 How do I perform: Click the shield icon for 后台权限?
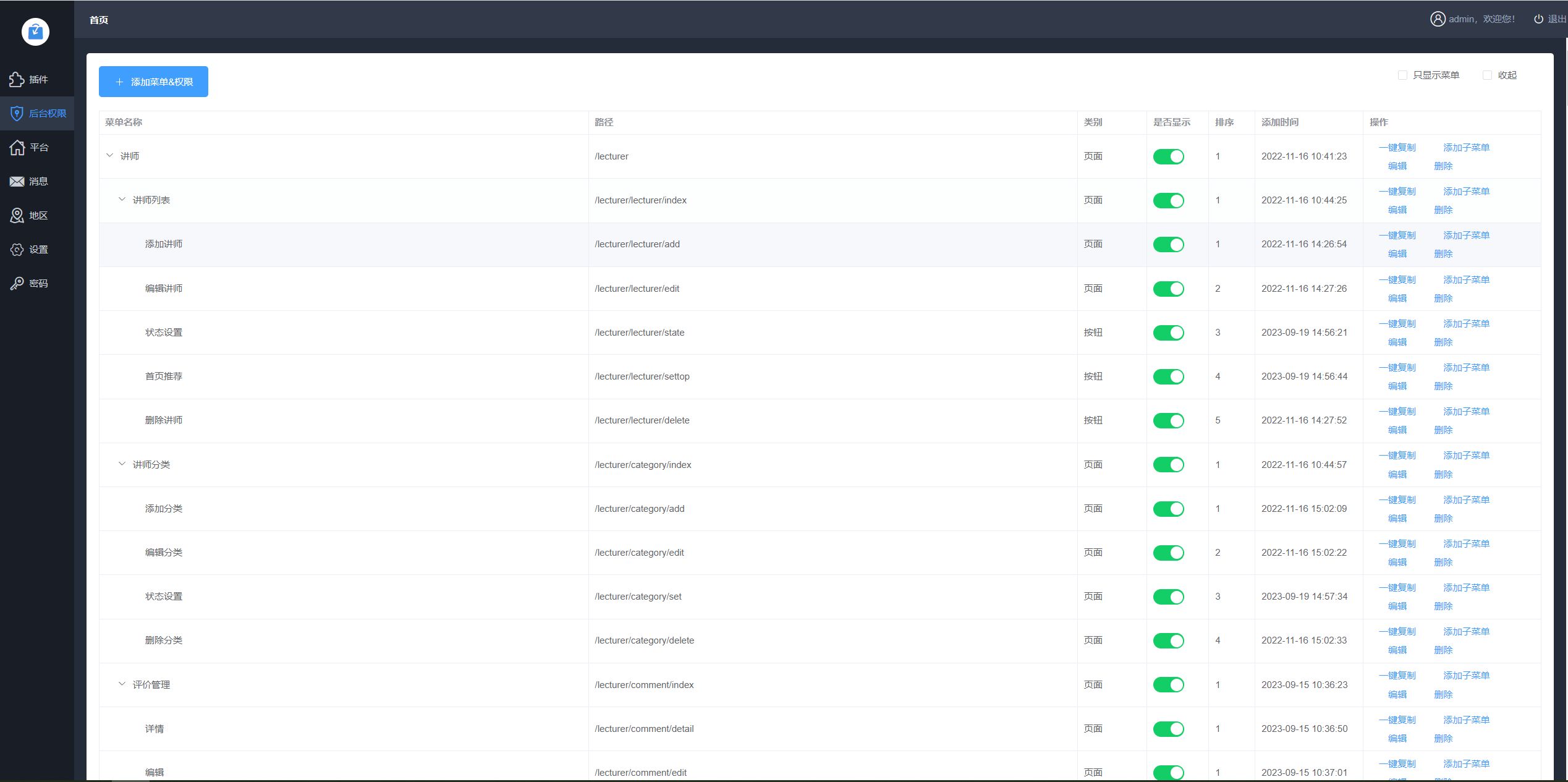(17, 113)
